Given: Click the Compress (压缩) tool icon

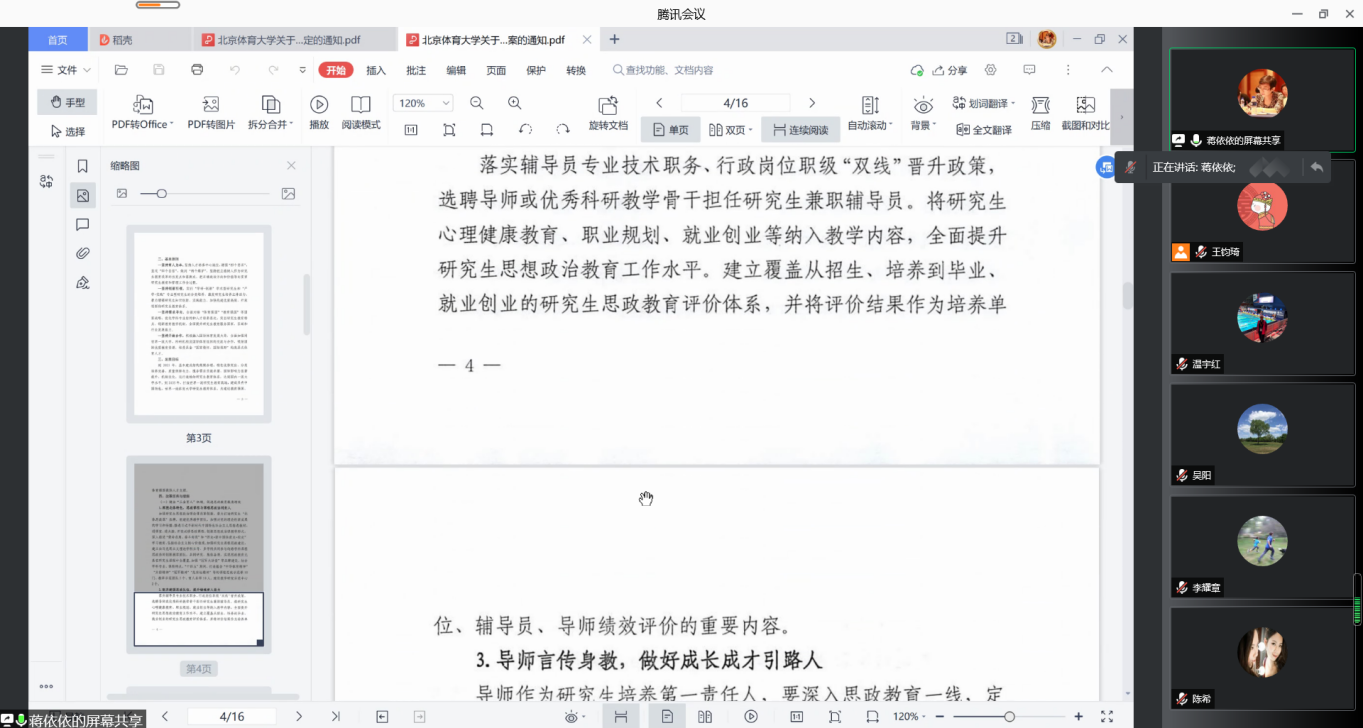Looking at the screenshot, I should [1040, 105].
